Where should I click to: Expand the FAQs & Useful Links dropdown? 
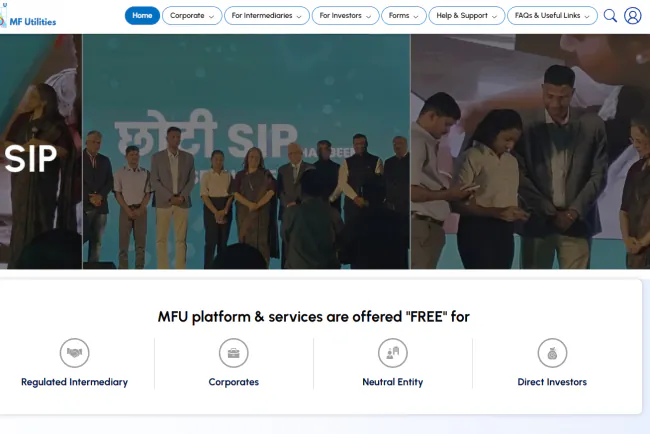[553, 16]
